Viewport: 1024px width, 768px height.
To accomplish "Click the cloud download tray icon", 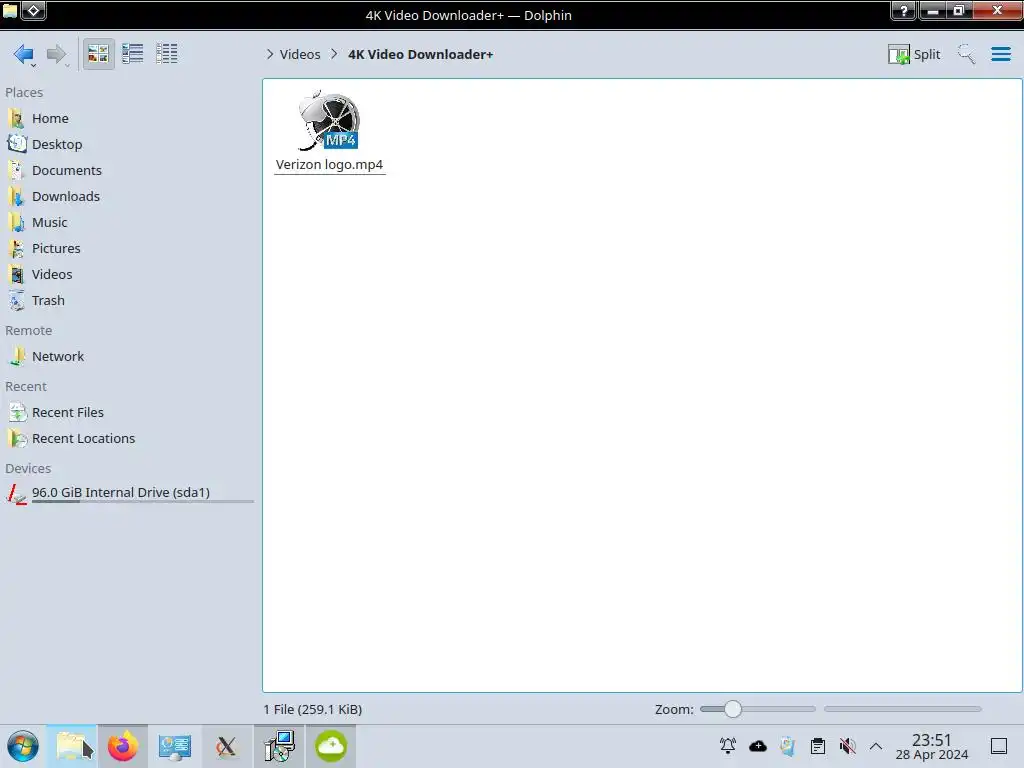I will 758,746.
